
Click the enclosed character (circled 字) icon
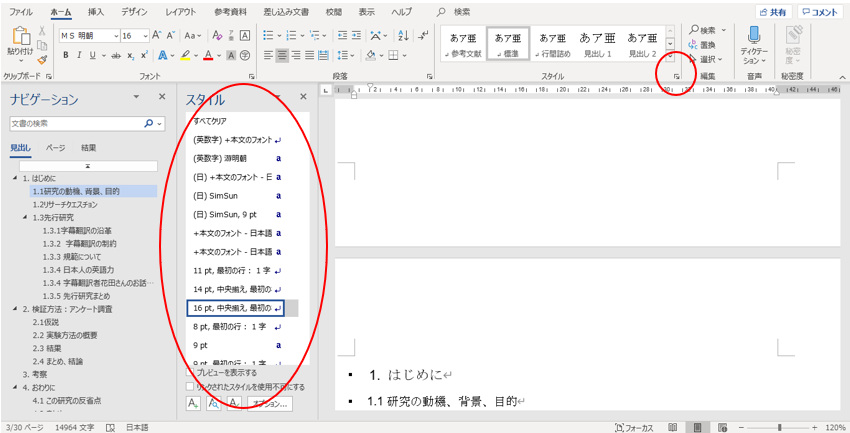click(245, 55)
